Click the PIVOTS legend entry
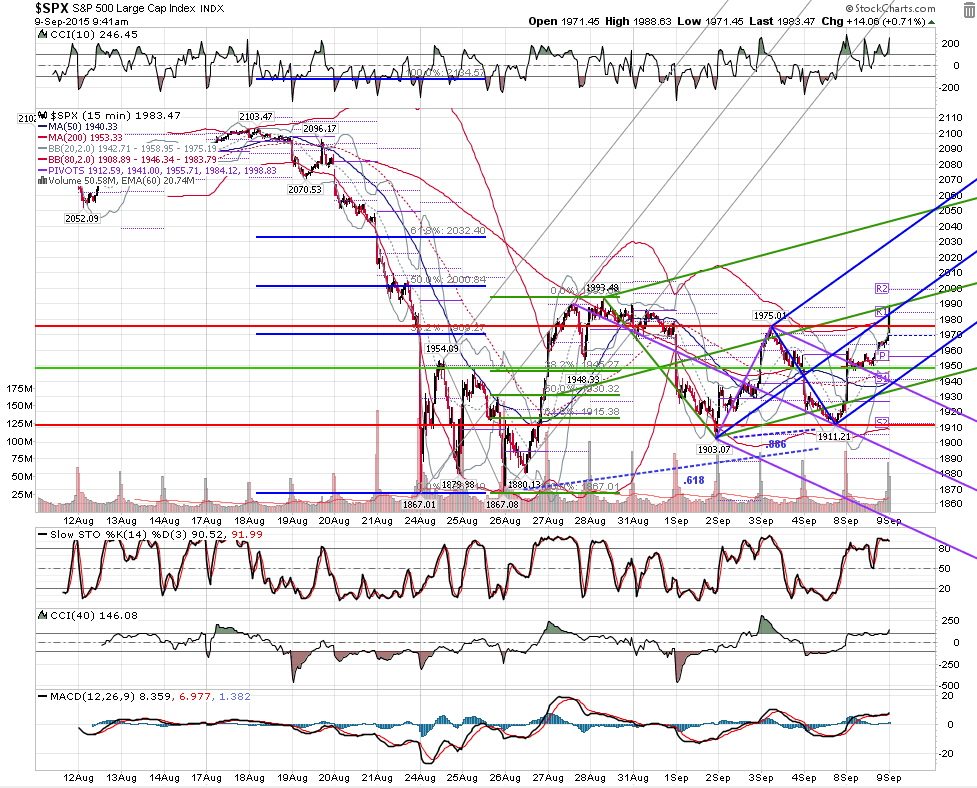Screen dimensions: 977x788 point(158,170)
